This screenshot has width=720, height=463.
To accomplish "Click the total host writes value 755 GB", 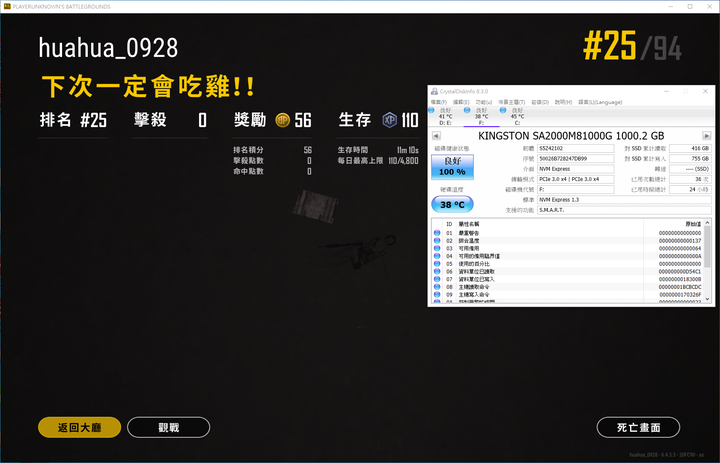I will pos(690,158).
